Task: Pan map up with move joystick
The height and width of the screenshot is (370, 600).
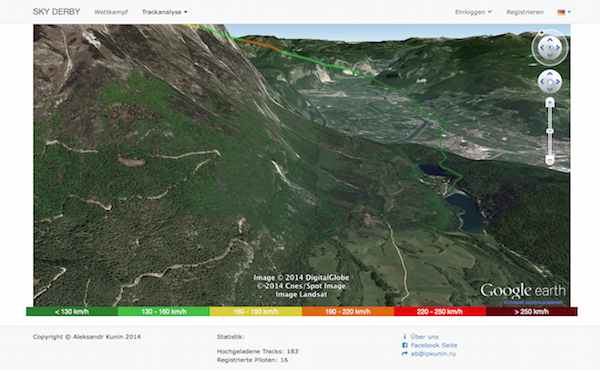Action: click(550, 73)
